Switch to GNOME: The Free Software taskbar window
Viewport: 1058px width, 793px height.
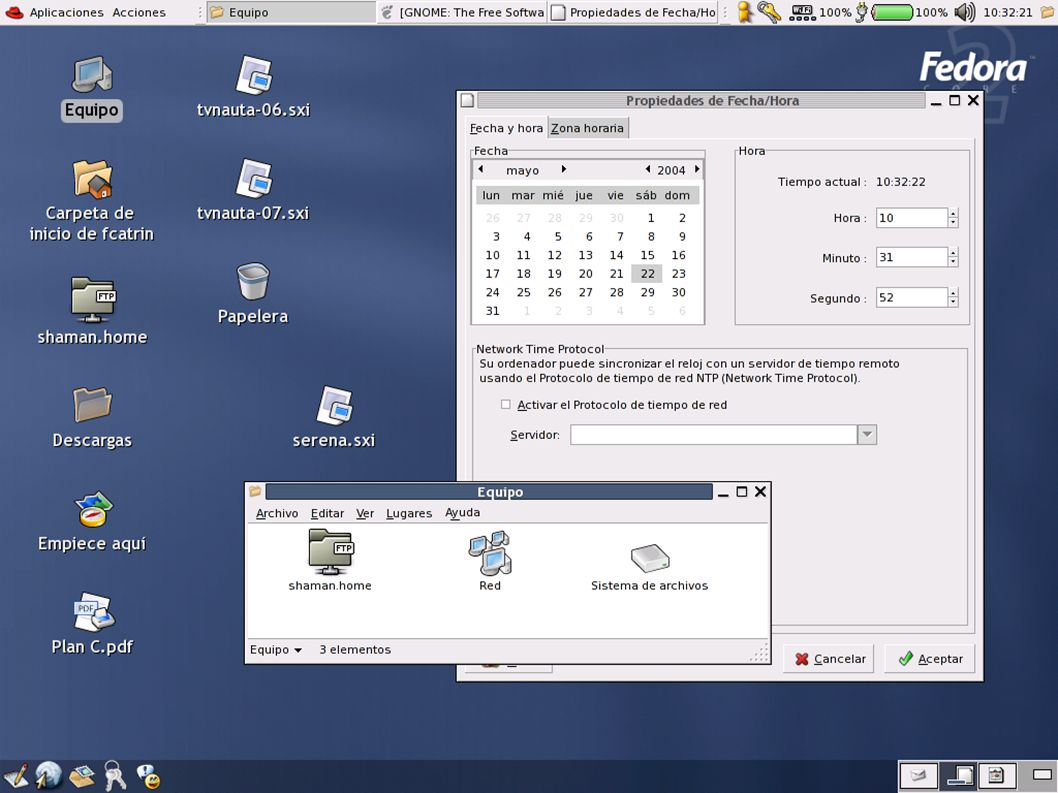click(462, 12)
